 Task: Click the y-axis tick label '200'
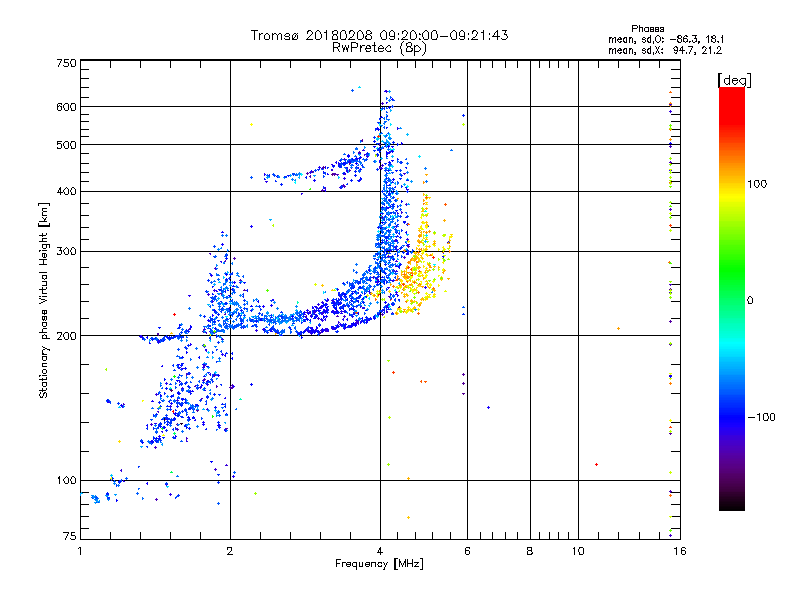coord(66,336)
